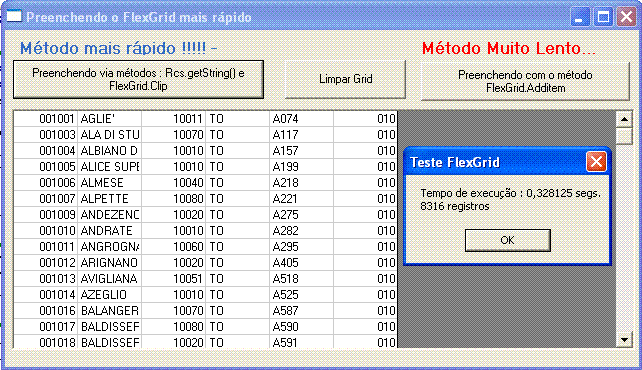Select cell 001017

tap(46, 327)
